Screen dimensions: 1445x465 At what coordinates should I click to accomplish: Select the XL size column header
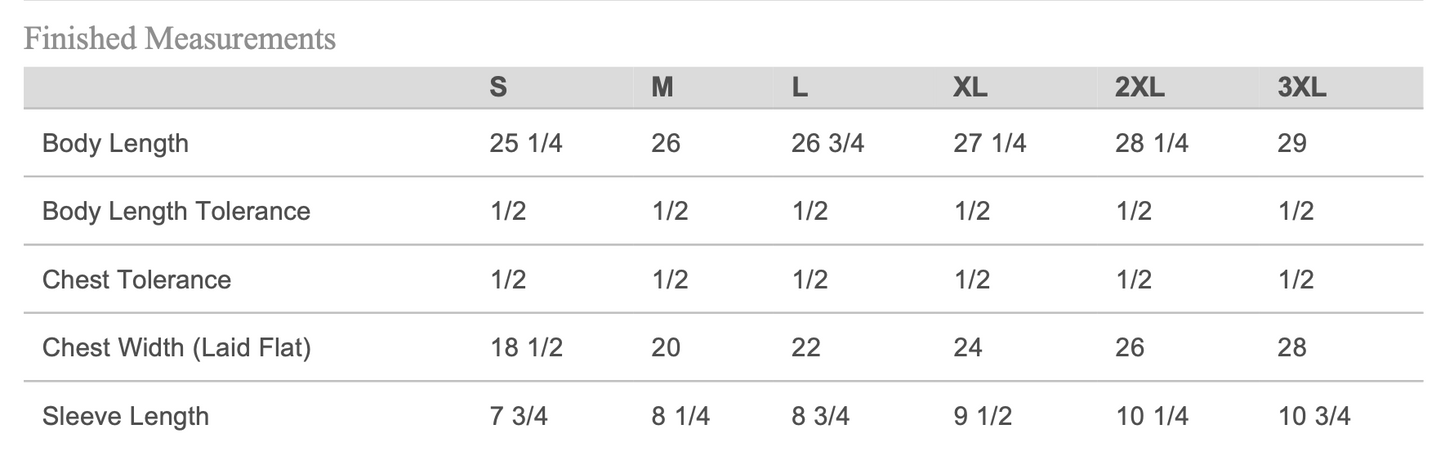coord(970,88)
